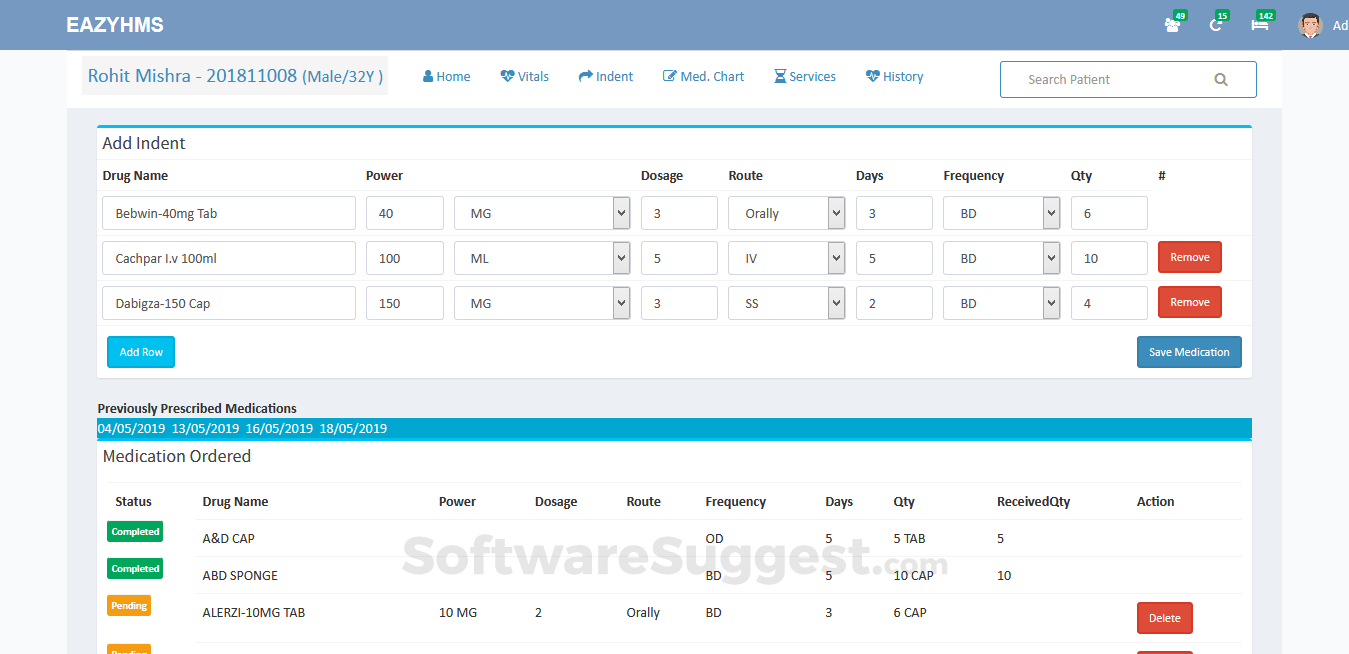Open the Services menu item
Viewport: 1349px width, 654px height.
tap(804, 77)
